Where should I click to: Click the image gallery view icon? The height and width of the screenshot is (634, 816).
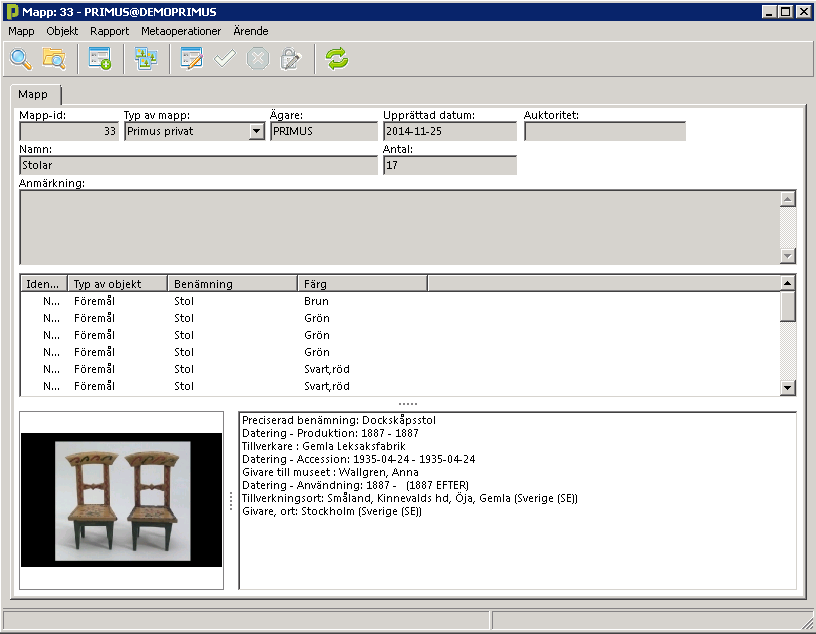tap(146, 59)
